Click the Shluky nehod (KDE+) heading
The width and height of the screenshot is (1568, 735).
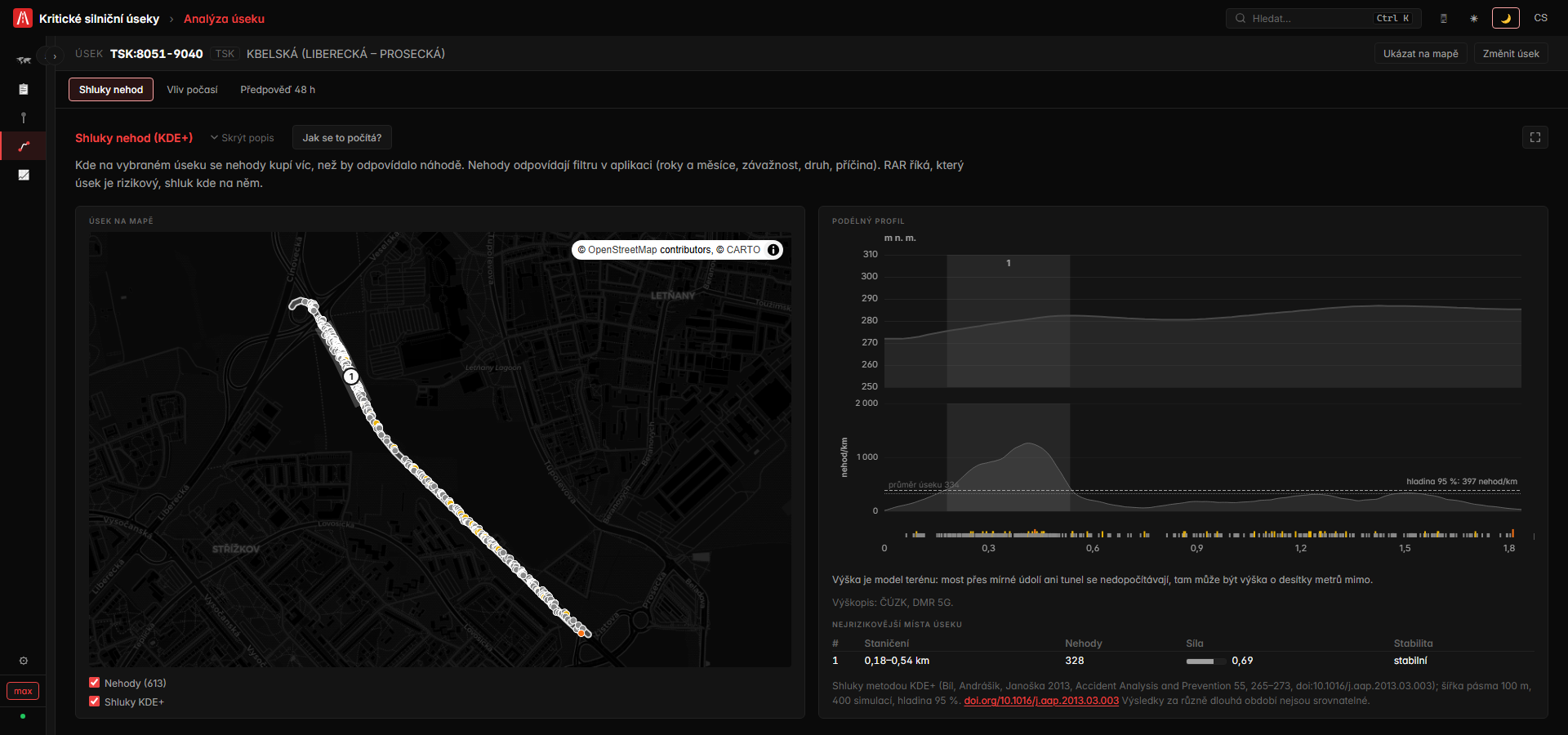pos(134,138)
